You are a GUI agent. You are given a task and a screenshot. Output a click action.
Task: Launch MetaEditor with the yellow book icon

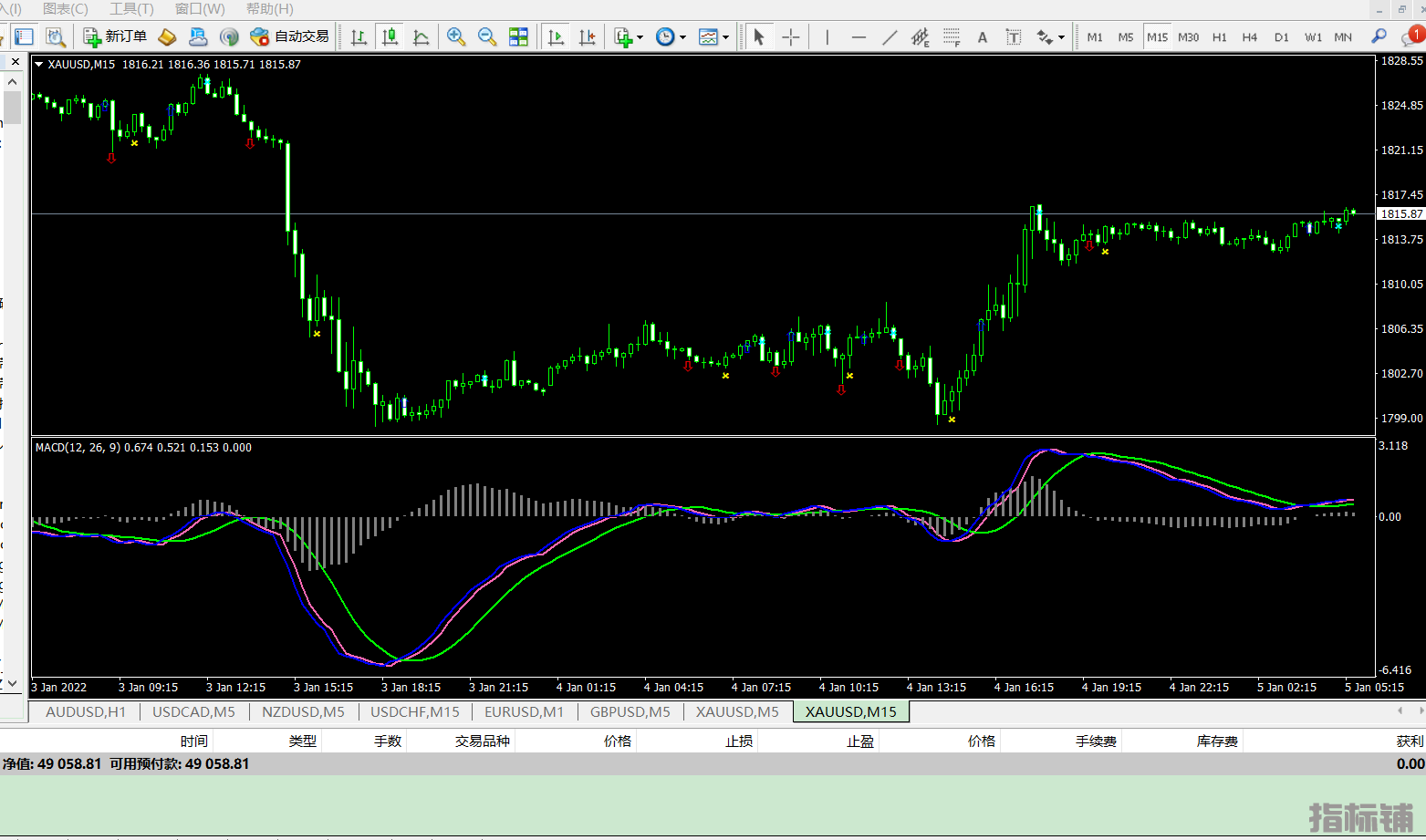(167, 36)
